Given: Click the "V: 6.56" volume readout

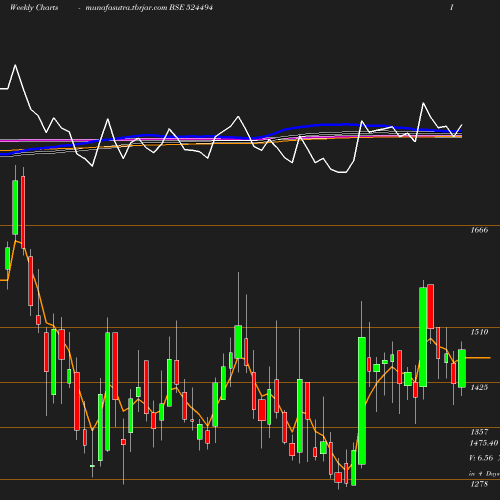Looking at the screenshot, I should click(x=481, y=458).
